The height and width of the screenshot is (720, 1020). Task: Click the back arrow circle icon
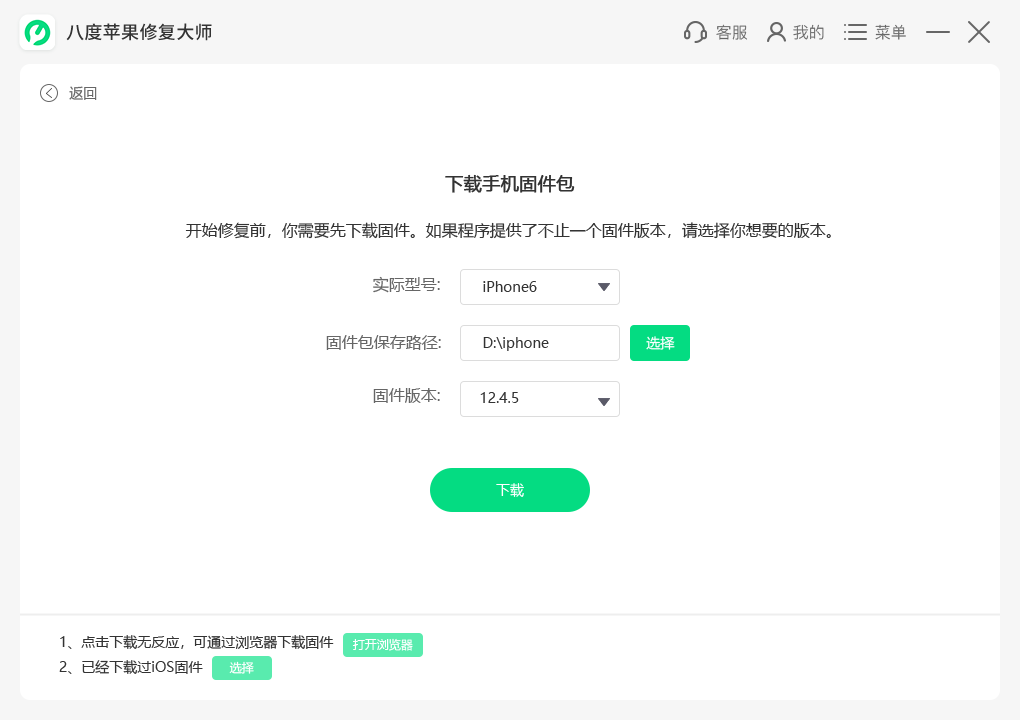(x=49, y=93)
